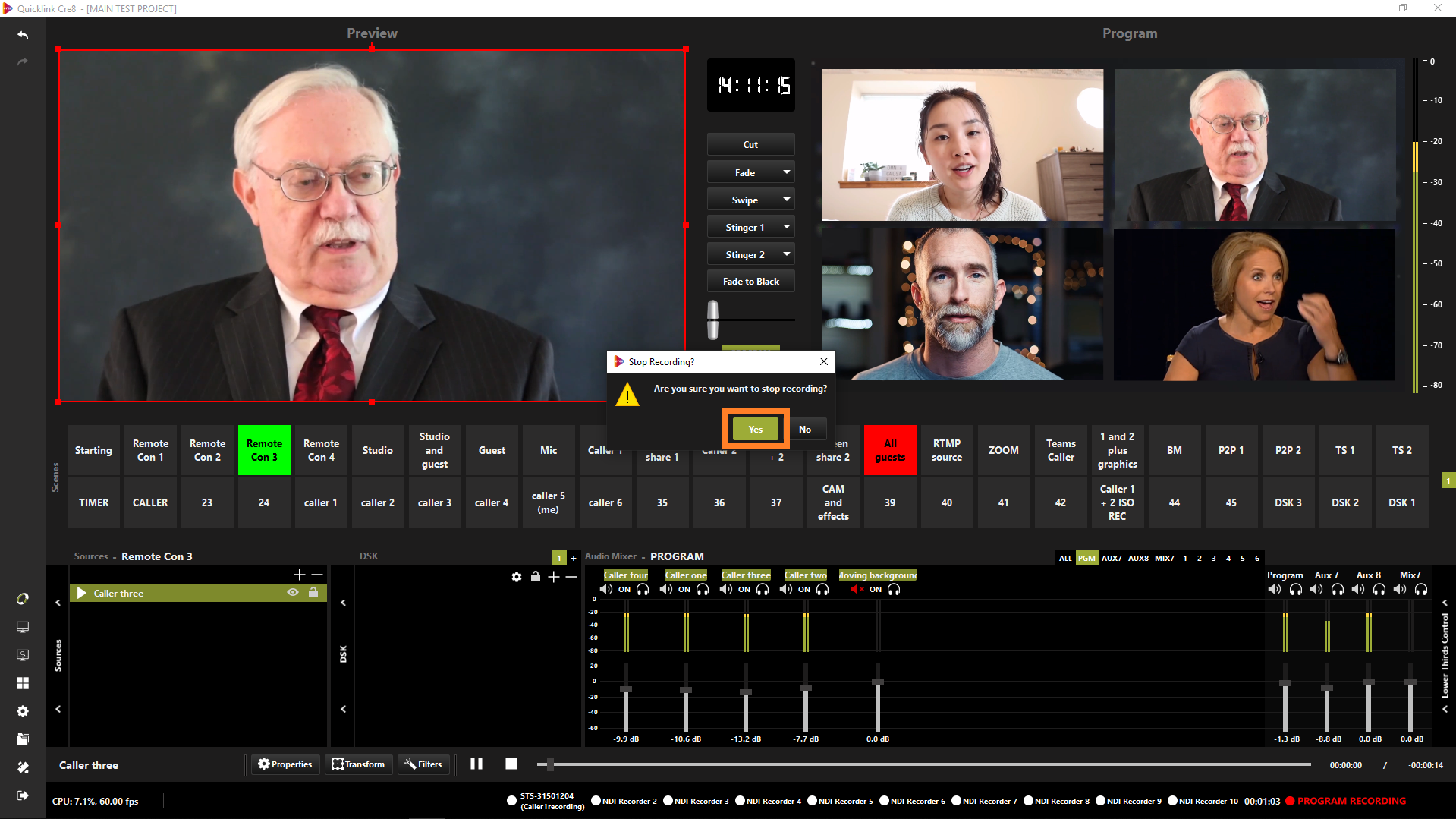Open the Fade transition dropdown arrow
Screen dimensions: 1456x819
tap(787, 172)
